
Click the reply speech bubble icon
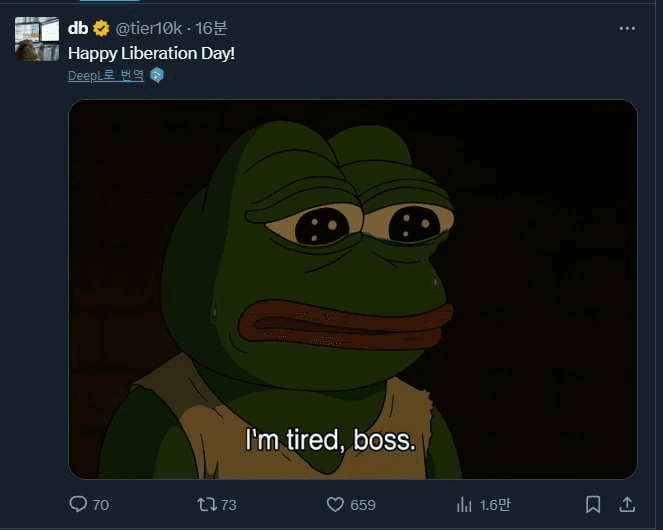(x=78, y=504)
